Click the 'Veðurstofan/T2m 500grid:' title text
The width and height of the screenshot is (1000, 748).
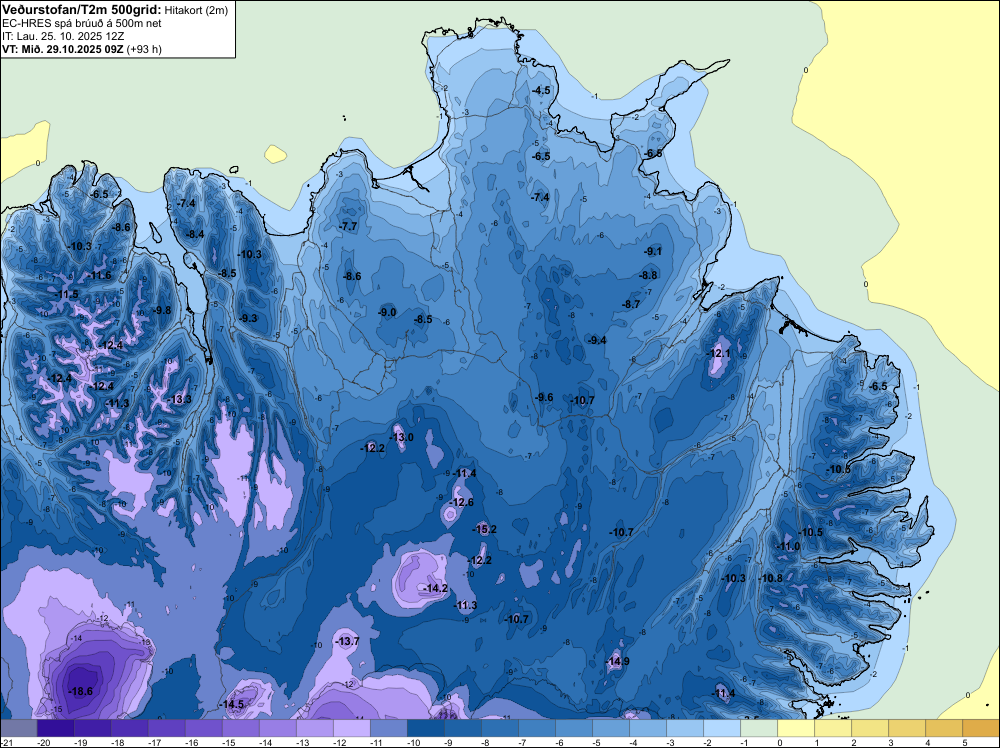click(82, 10)
